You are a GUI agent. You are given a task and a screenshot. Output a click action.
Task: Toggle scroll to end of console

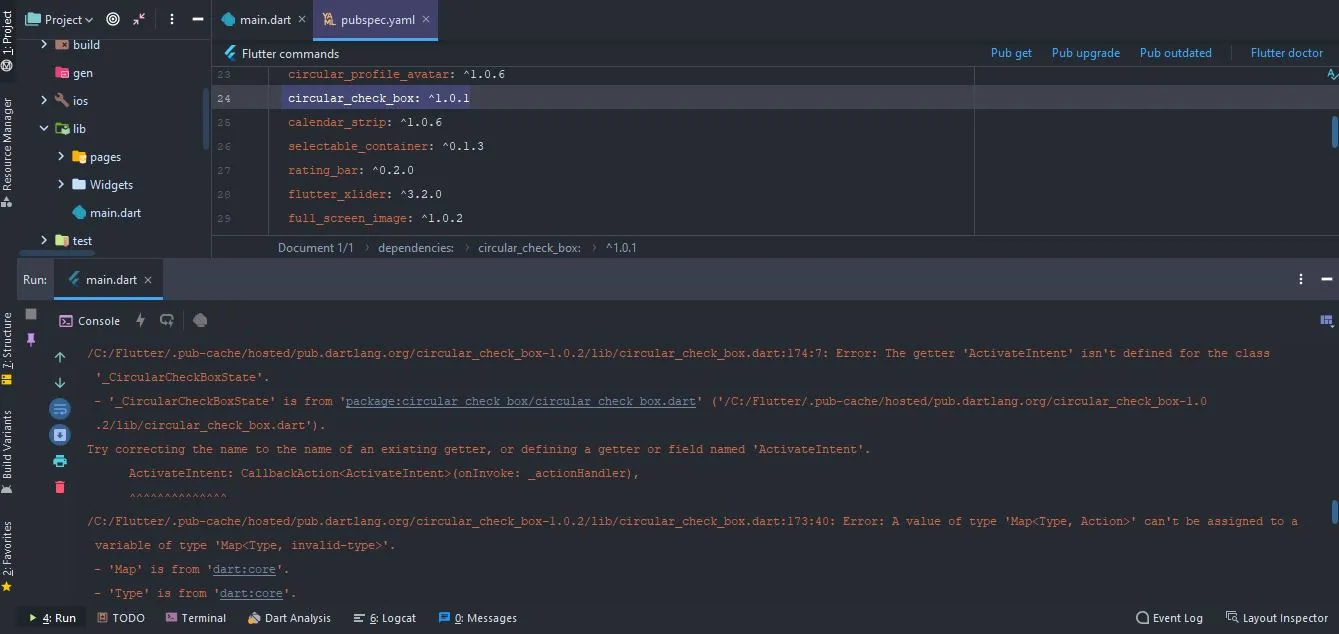tap(60, 435)
